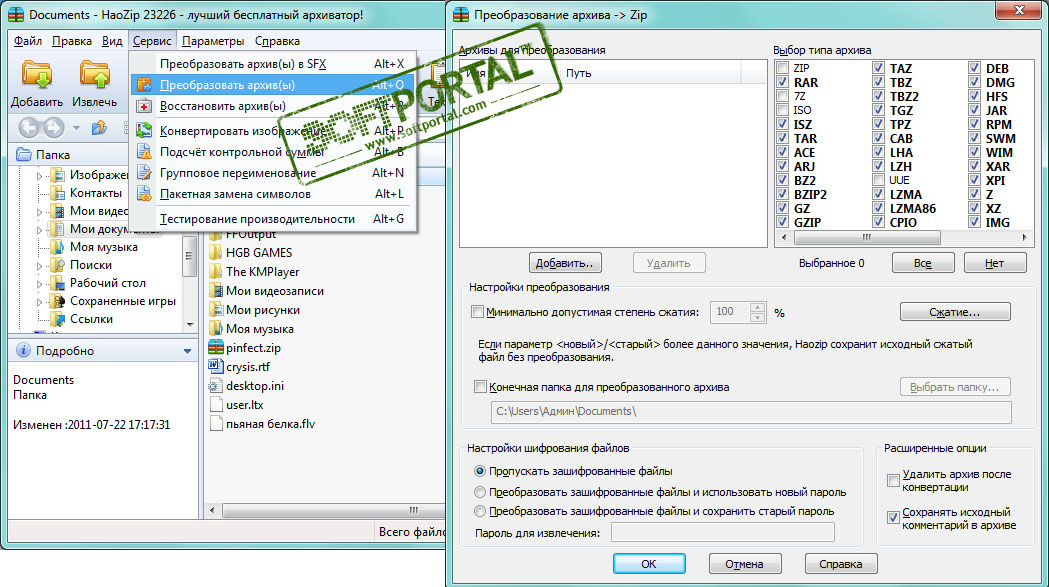Confirm the dialog with OK

[x=649, y=564]
